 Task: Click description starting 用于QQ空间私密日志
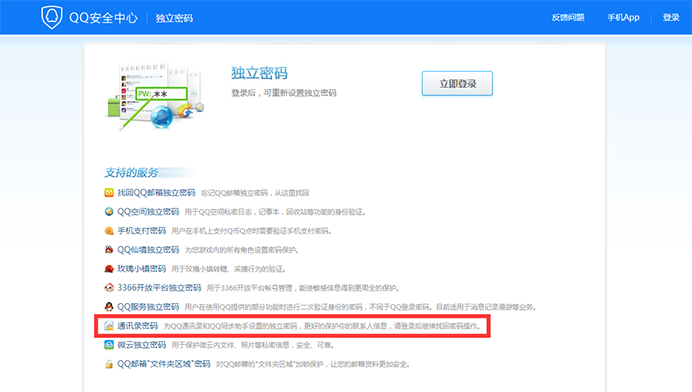(x=275, y=212)
